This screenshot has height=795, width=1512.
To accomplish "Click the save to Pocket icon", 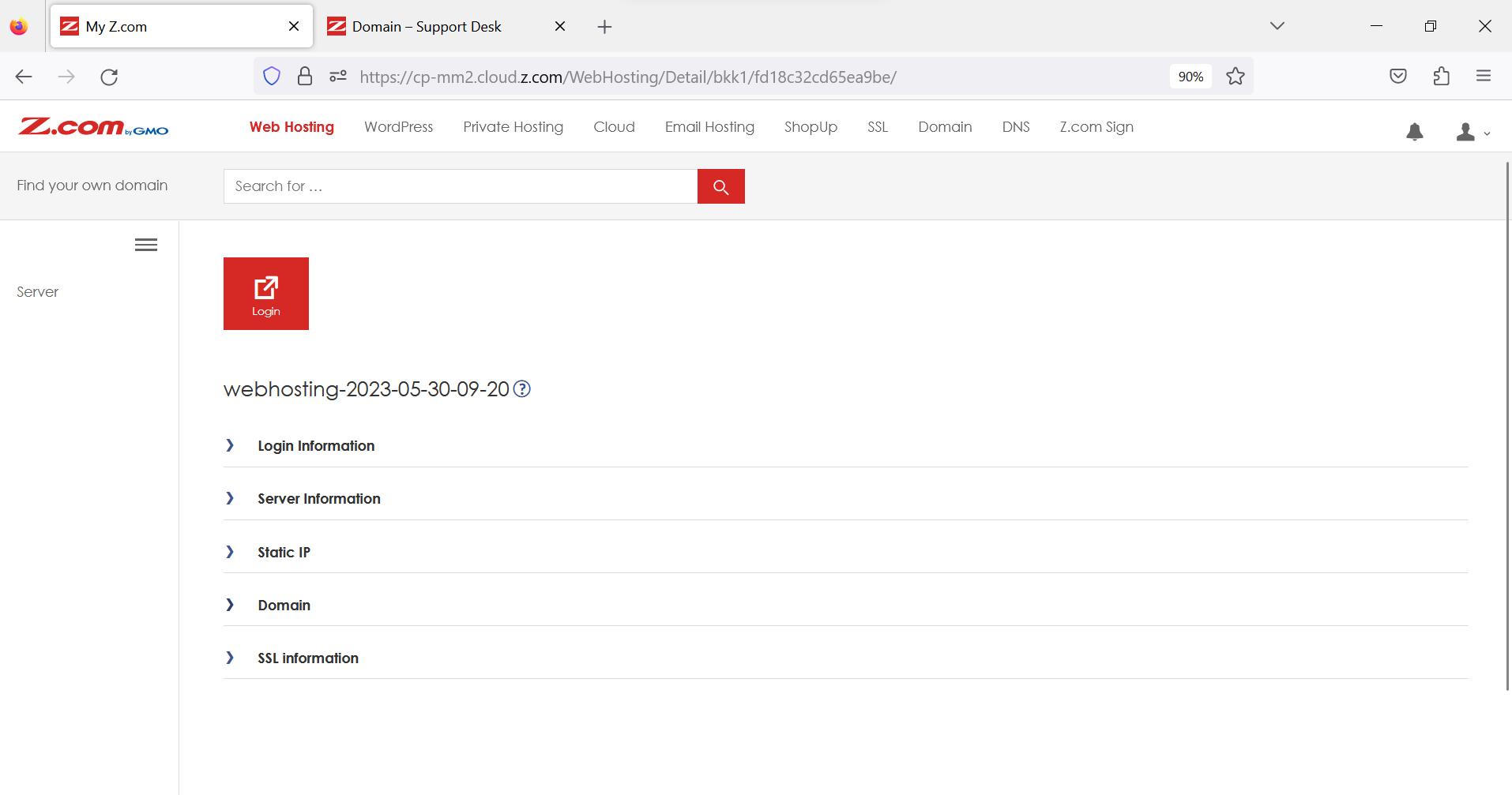I will (1398, 76).
